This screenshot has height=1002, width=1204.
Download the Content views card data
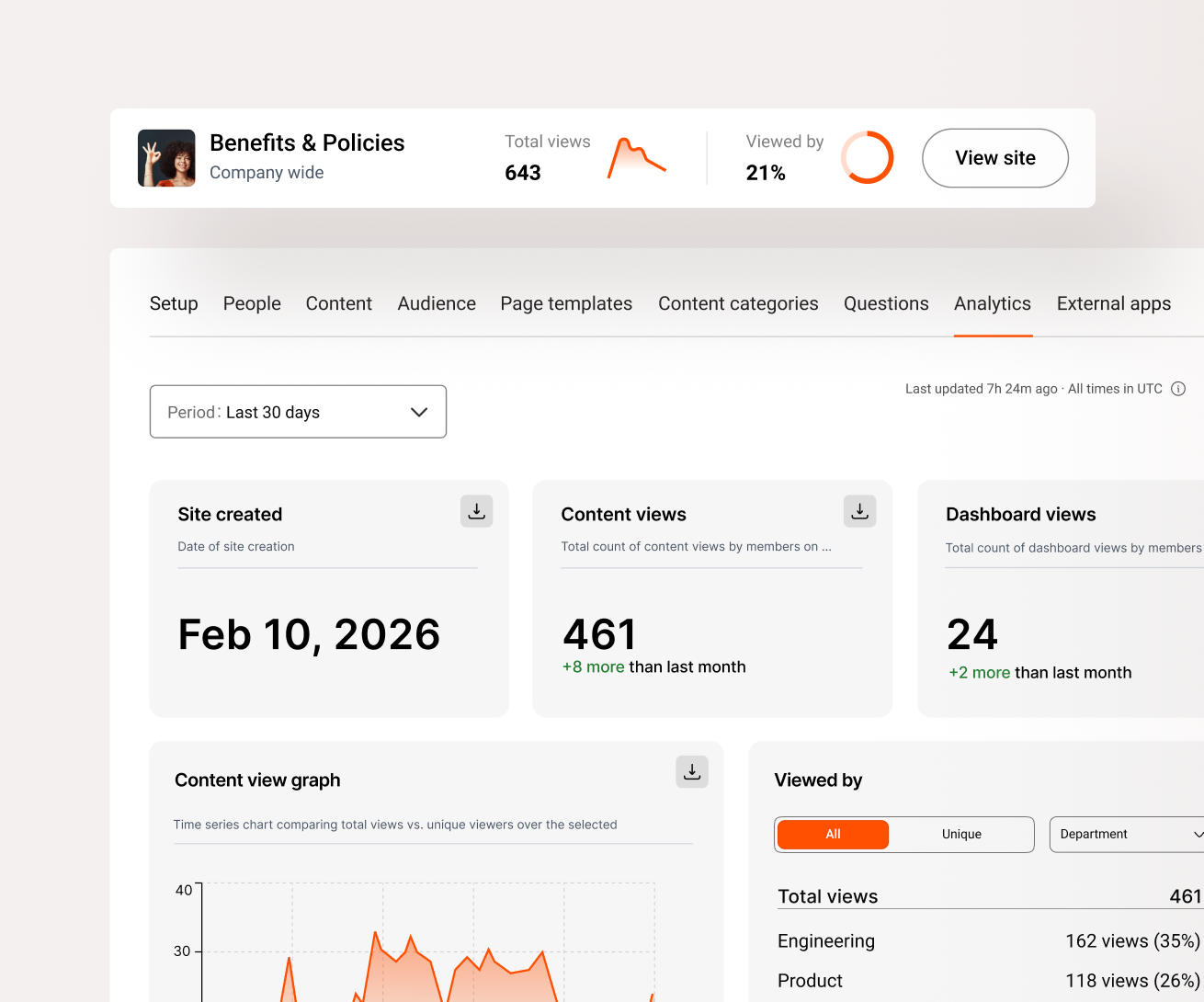click(859, 511)
